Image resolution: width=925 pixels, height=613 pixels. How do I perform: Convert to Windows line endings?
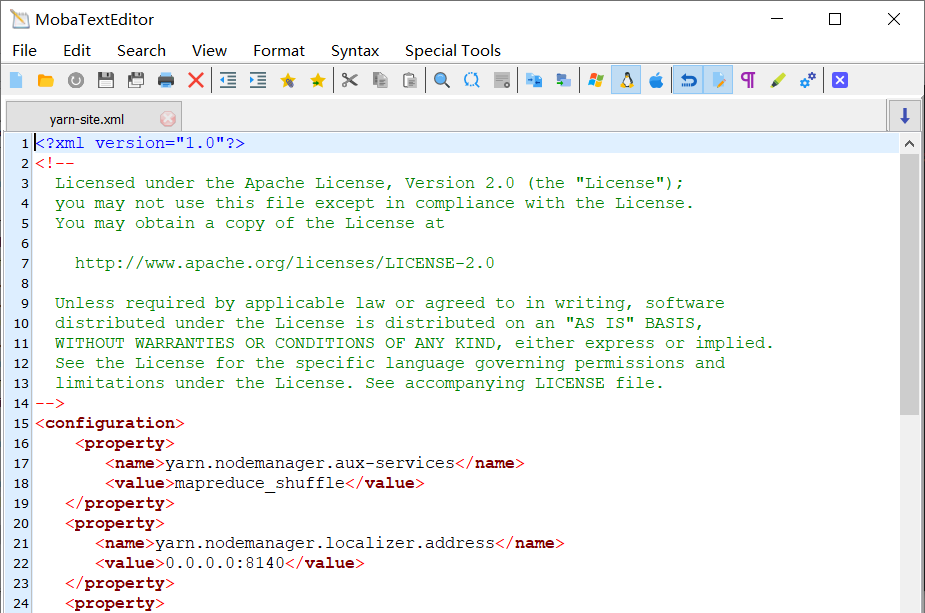point(596,80)
